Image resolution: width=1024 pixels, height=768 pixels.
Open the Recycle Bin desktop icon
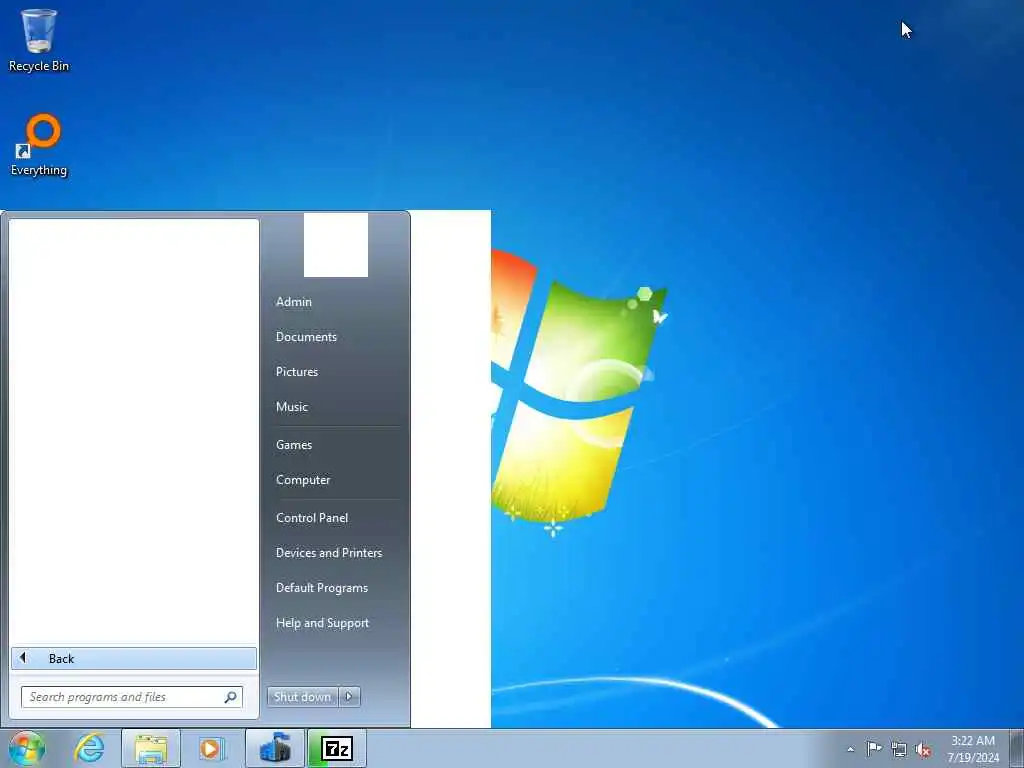(39, 40)
